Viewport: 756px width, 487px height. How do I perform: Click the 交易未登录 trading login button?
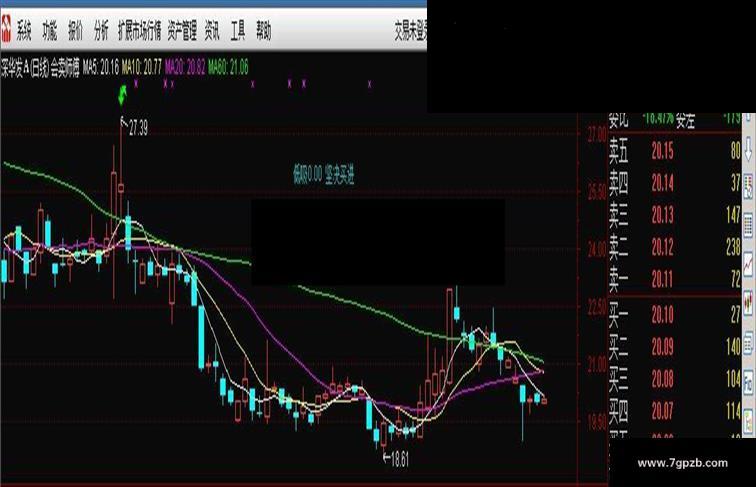pos(410,31)
